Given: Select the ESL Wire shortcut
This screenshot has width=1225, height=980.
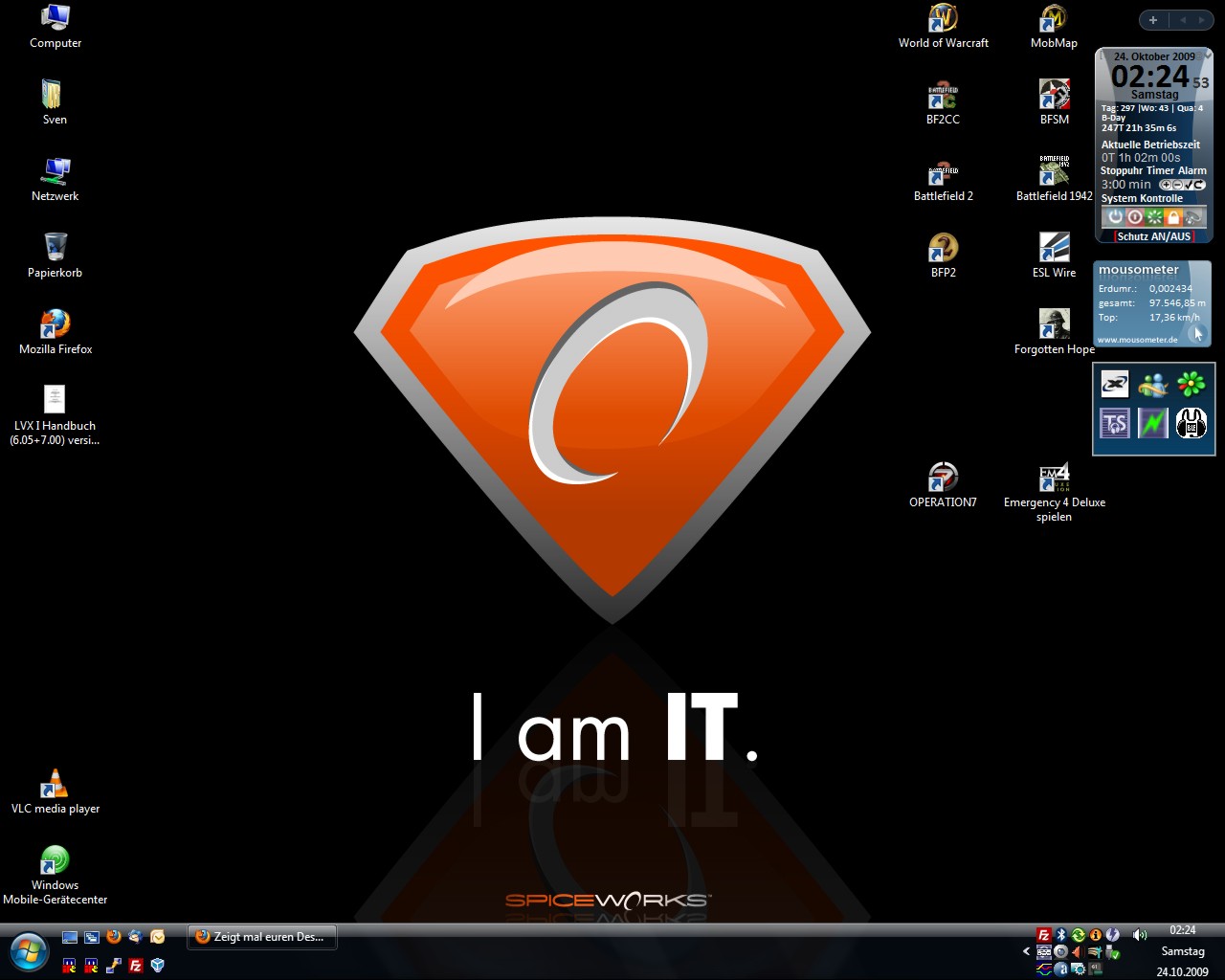Looking at the screenshot, I should pyautogui.click(x=1054, y=256).
